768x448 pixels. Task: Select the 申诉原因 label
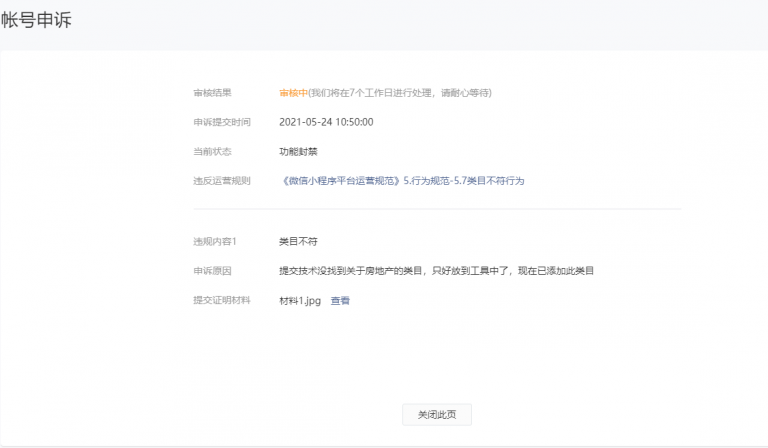click(x=212, y=271)
